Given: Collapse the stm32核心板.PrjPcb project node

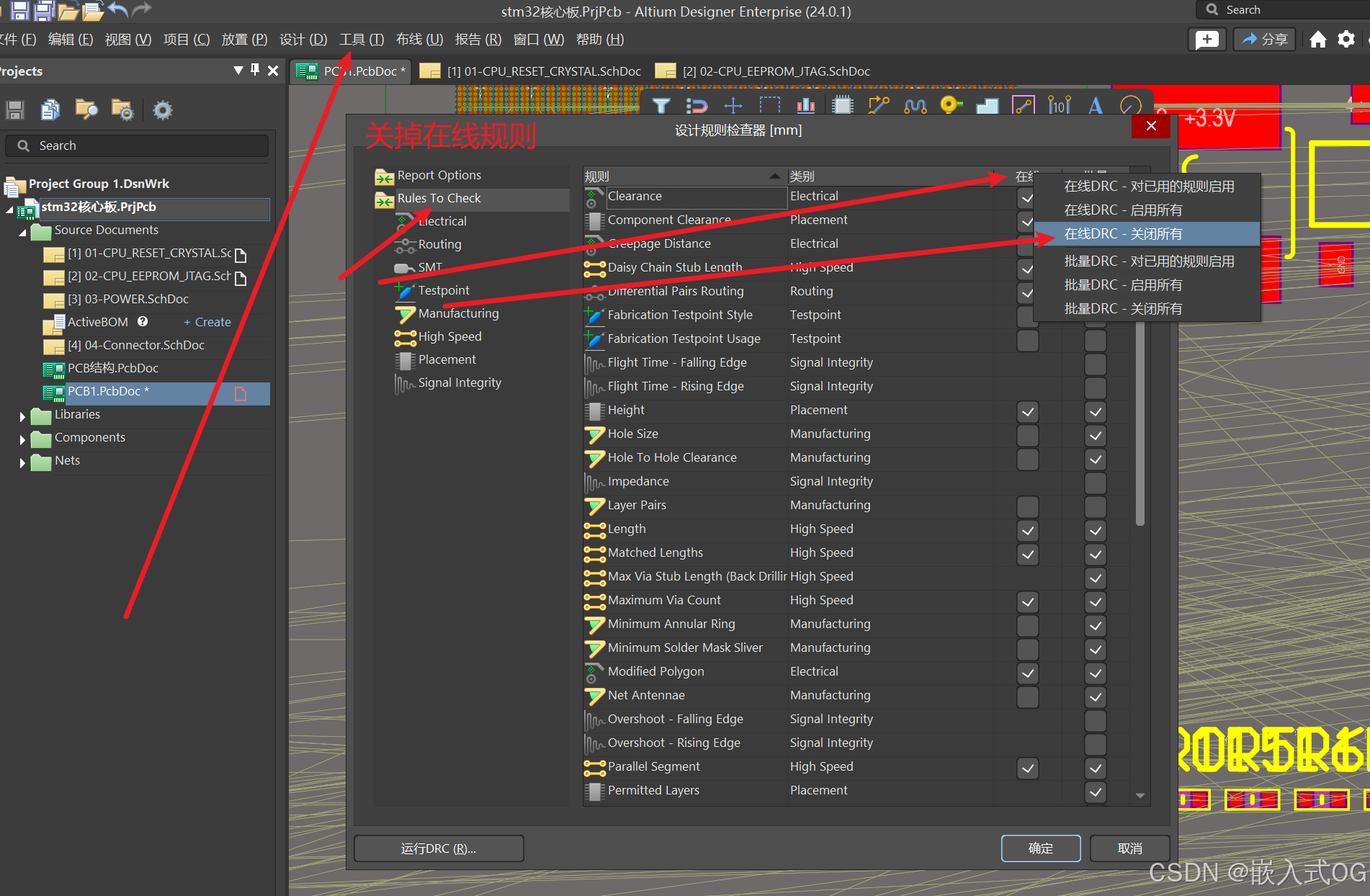Looking at the screenshot, I should pos(9,209).
